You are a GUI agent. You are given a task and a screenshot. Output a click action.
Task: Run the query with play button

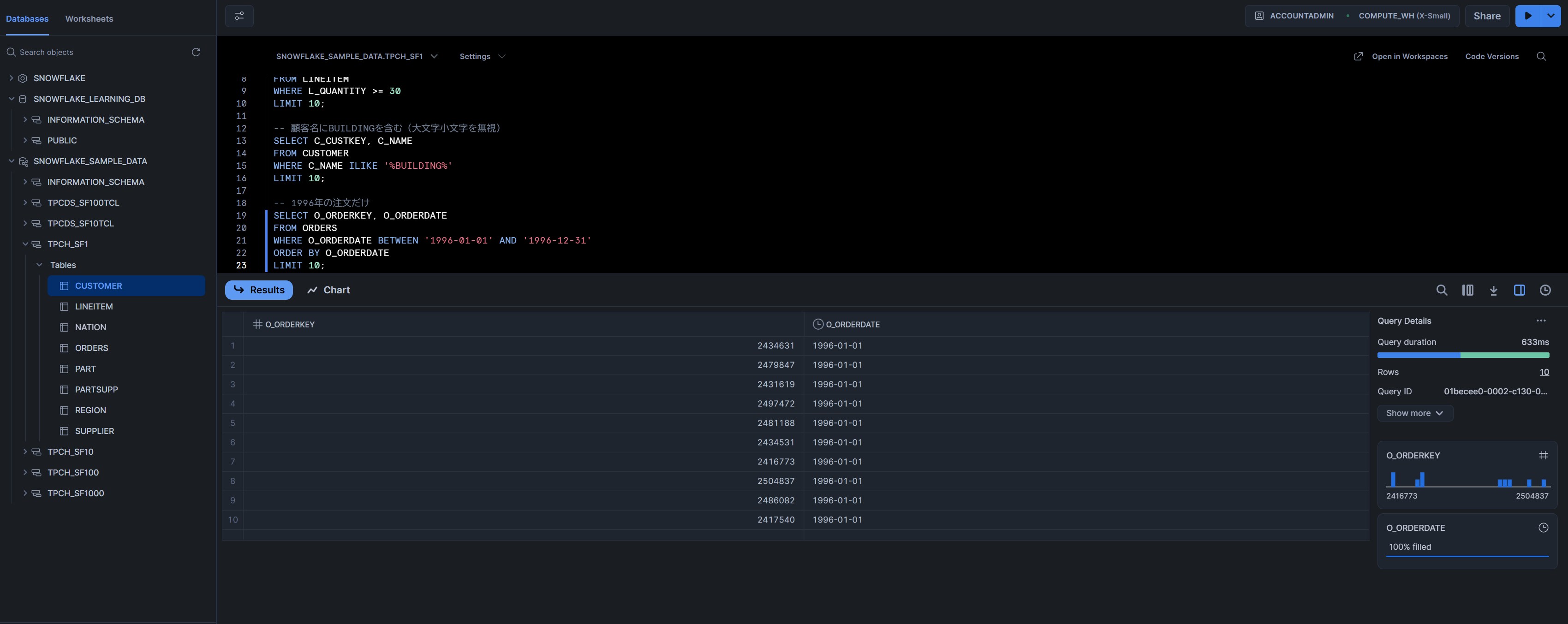[1528, 16]
